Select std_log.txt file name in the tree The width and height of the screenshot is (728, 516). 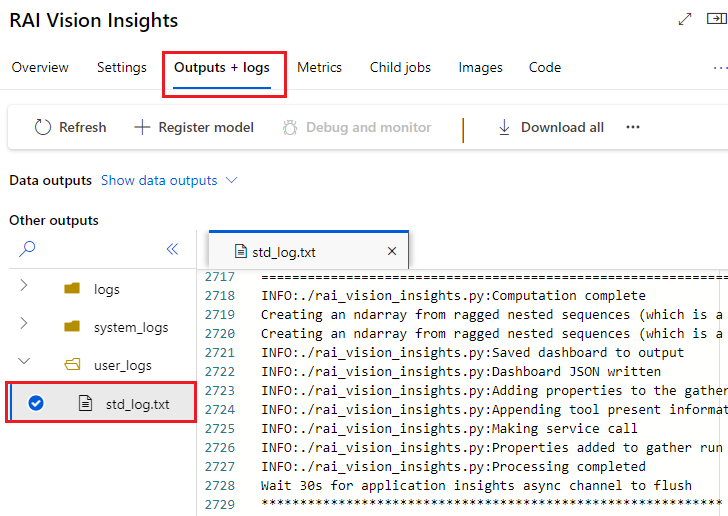coord(137,404)
